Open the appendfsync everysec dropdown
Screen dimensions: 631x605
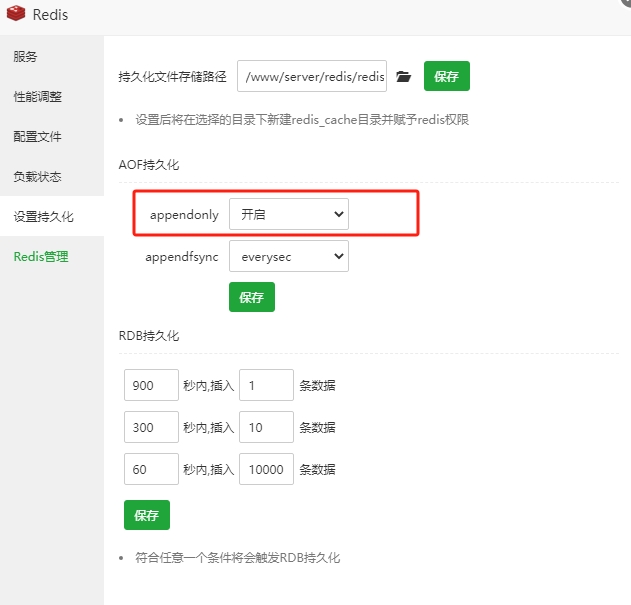(x=289, y=256)
